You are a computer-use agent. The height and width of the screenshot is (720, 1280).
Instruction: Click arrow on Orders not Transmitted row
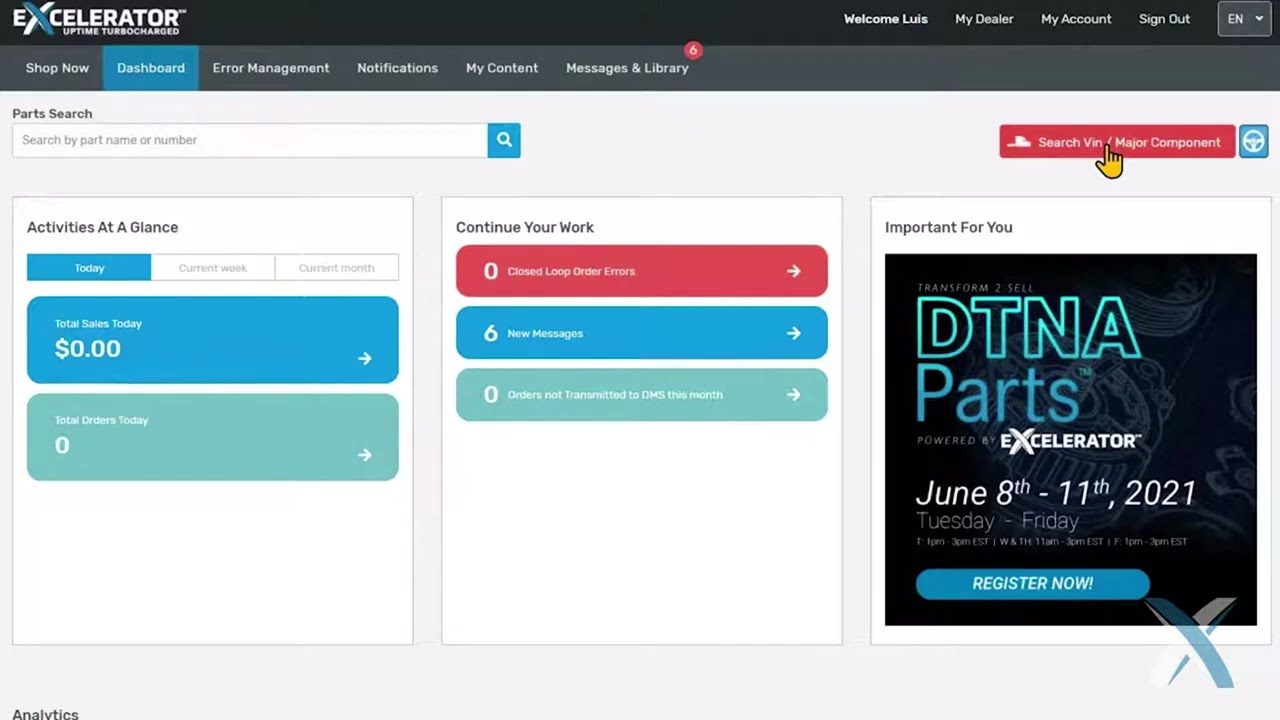pyautogui.click(x=793, y=395)
